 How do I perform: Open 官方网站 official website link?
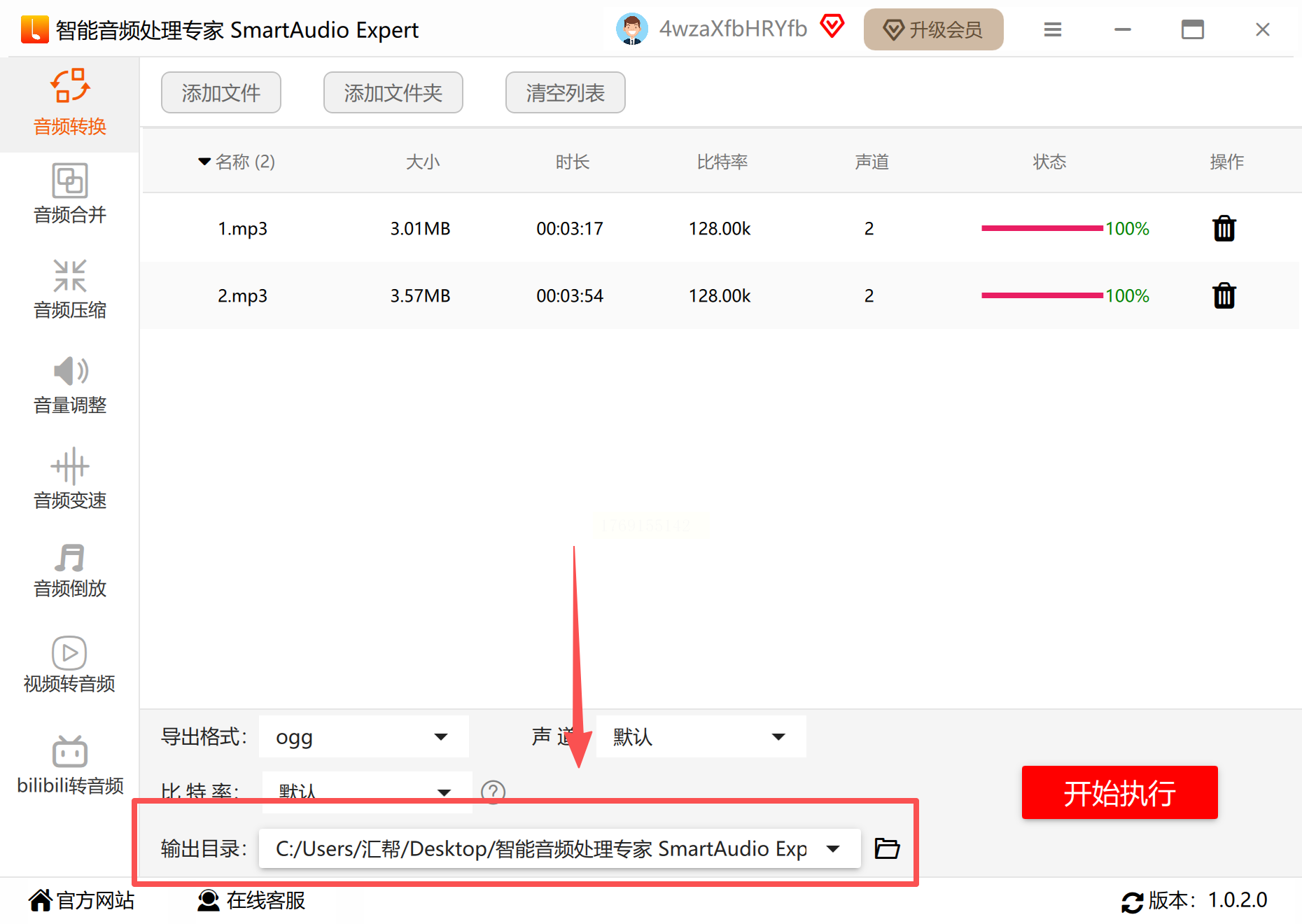tap(82, 900)
